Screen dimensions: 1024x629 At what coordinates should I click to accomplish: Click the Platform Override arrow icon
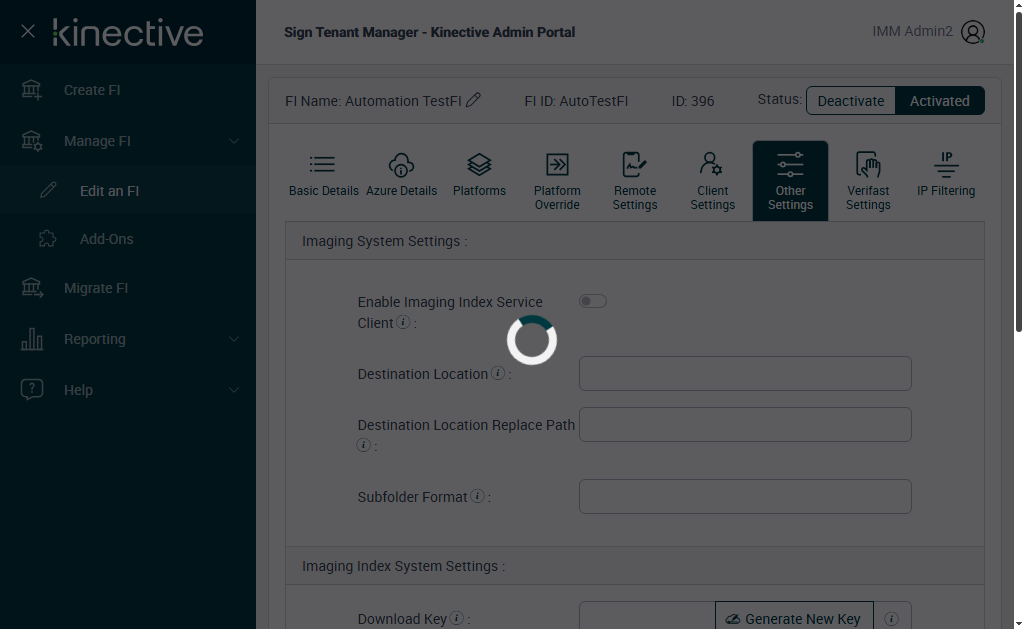tap(557, 165)
